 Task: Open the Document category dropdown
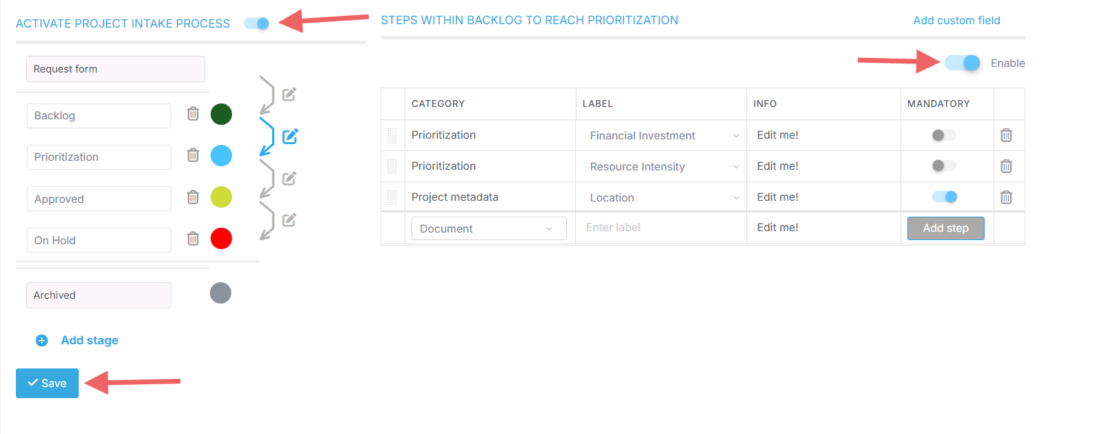488,229
